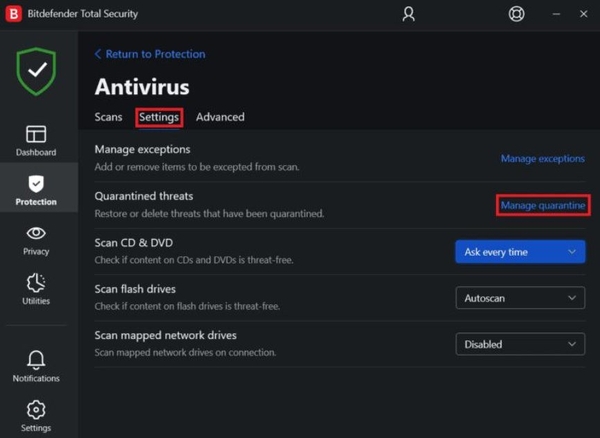Expand the Scan CD & DVD dropdown
The height and width of the screenshot is (438, 600).
click(x=520, y=252)
